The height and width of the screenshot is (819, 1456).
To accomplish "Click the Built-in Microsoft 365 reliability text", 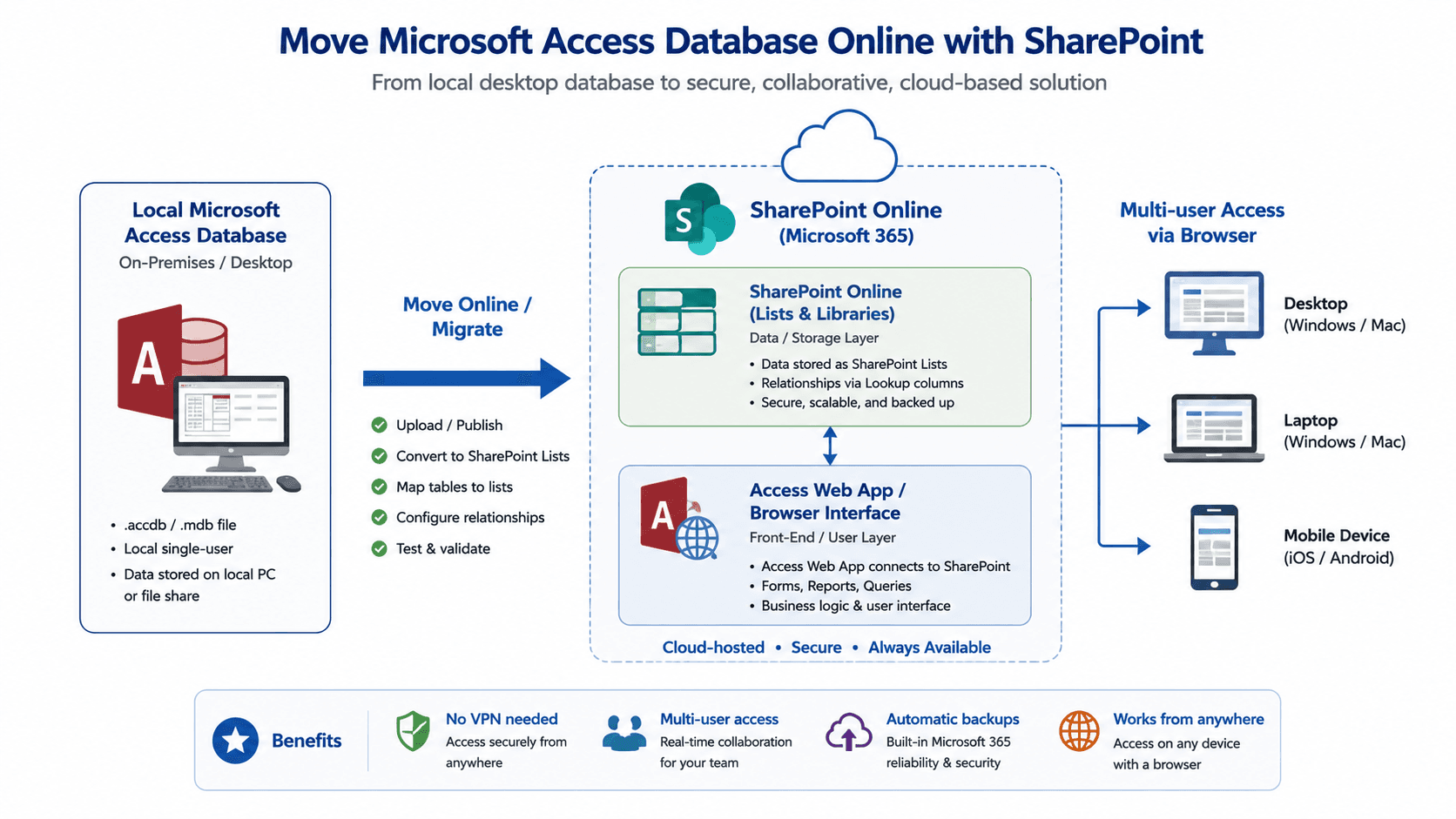I will (948, 752).
